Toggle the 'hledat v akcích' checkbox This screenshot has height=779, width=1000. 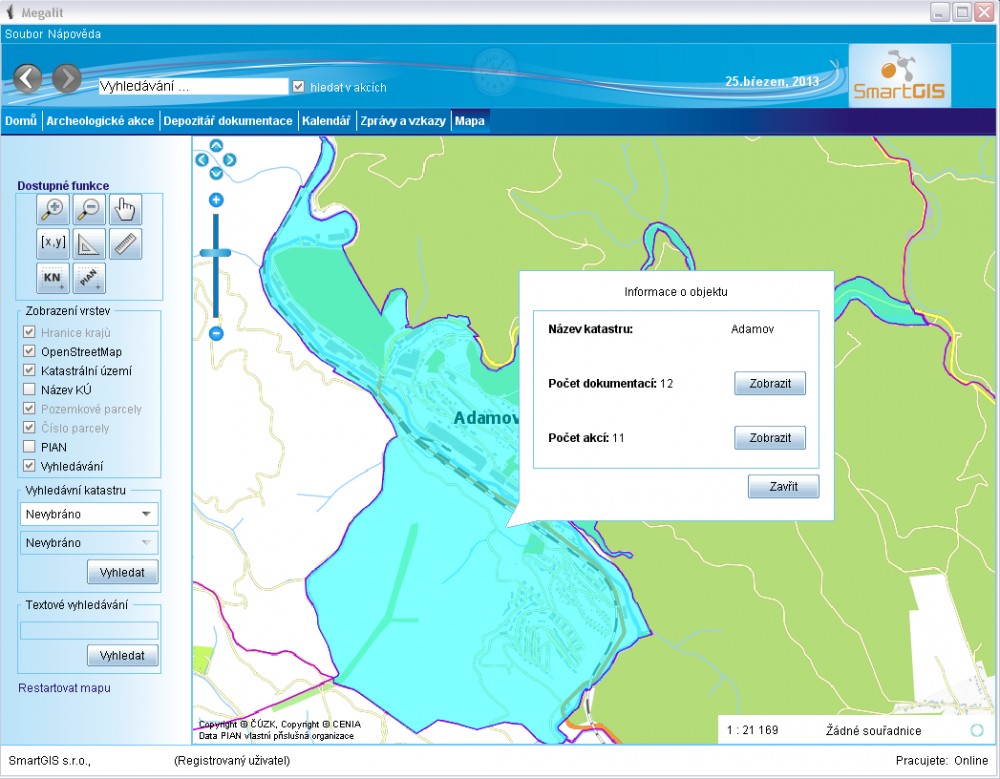pos(298,87)
